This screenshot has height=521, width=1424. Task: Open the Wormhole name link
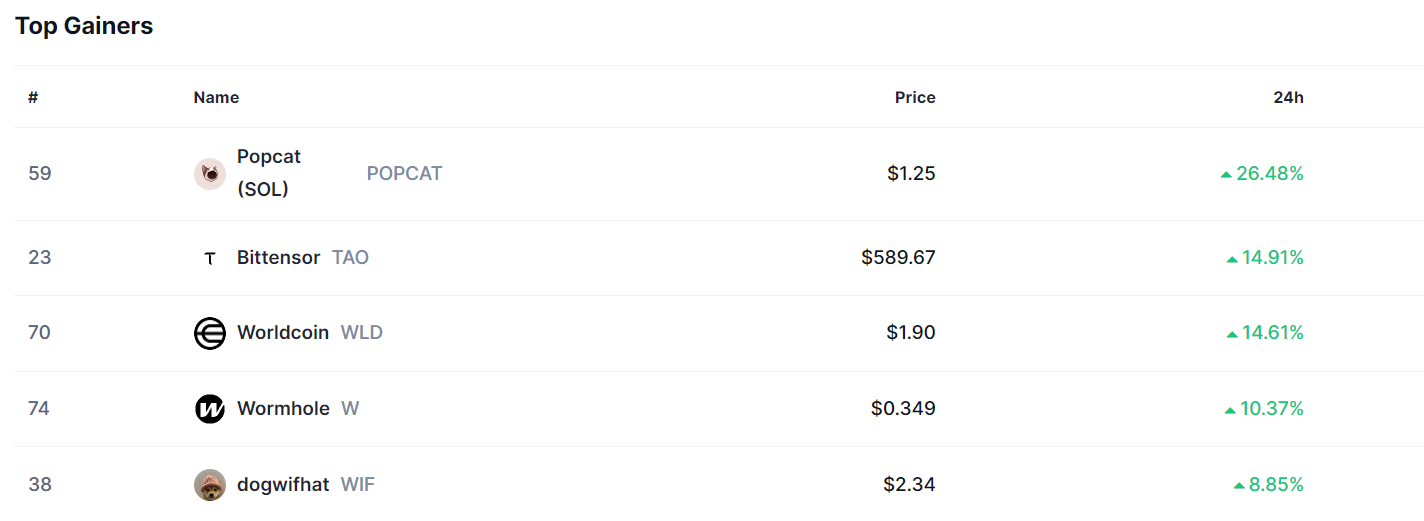(x=283, y=408)
